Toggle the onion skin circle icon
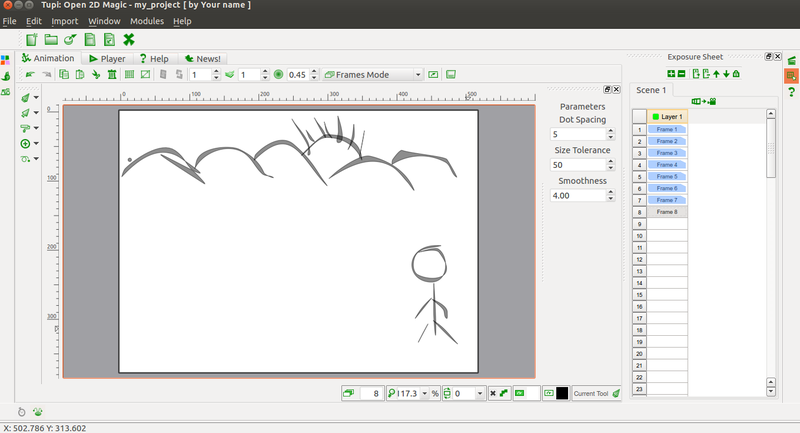 tap(279, 74)
